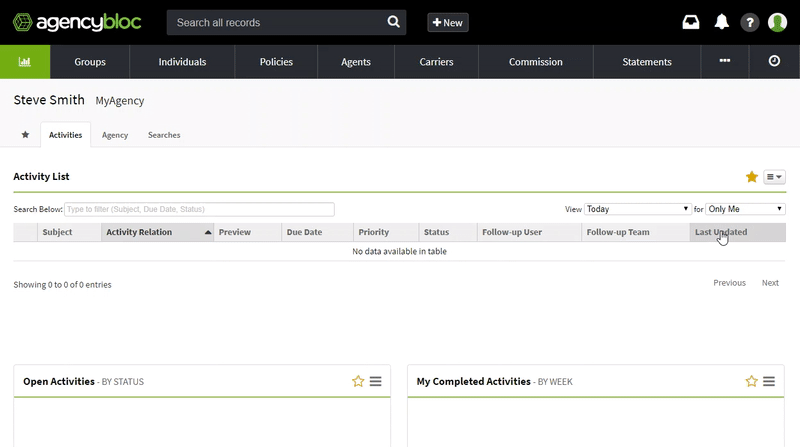Switch to the Searches tab
The height and width of the screenshot is (447, 800).
164,135
